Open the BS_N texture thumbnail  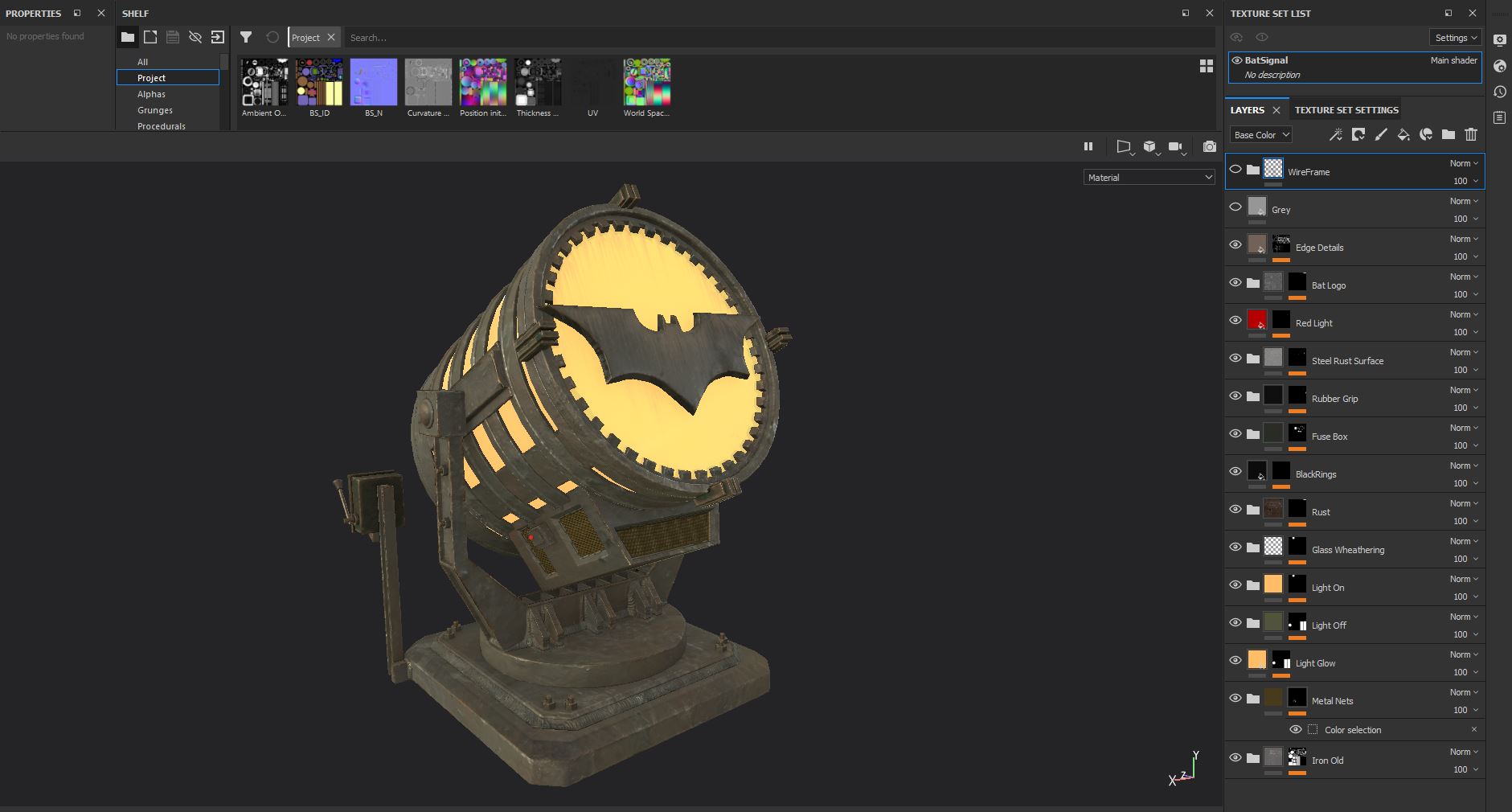coord(373,80)
